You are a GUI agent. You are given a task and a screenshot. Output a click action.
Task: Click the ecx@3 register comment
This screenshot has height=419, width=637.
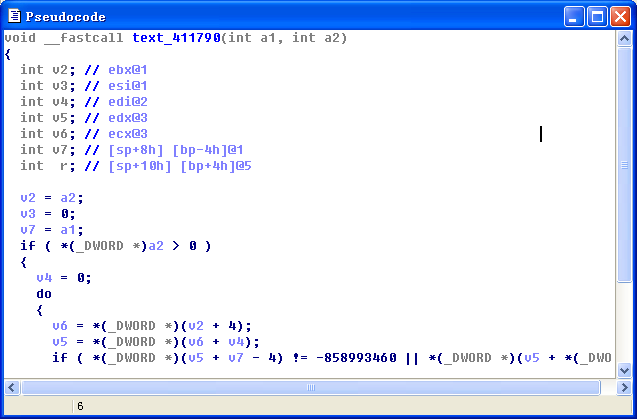click(128, 134)
